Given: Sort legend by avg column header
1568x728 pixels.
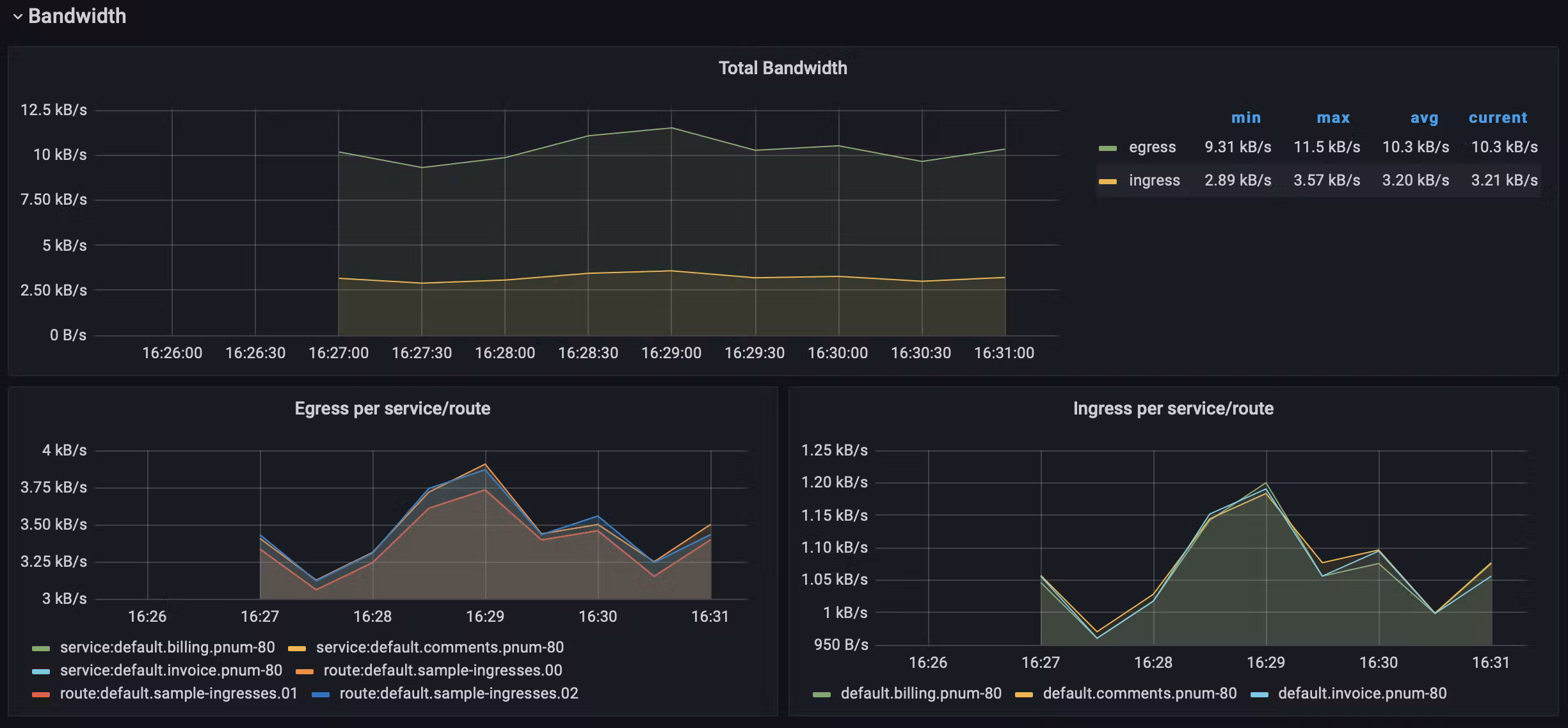Looking at the screenshot, I should [1424, 118].
